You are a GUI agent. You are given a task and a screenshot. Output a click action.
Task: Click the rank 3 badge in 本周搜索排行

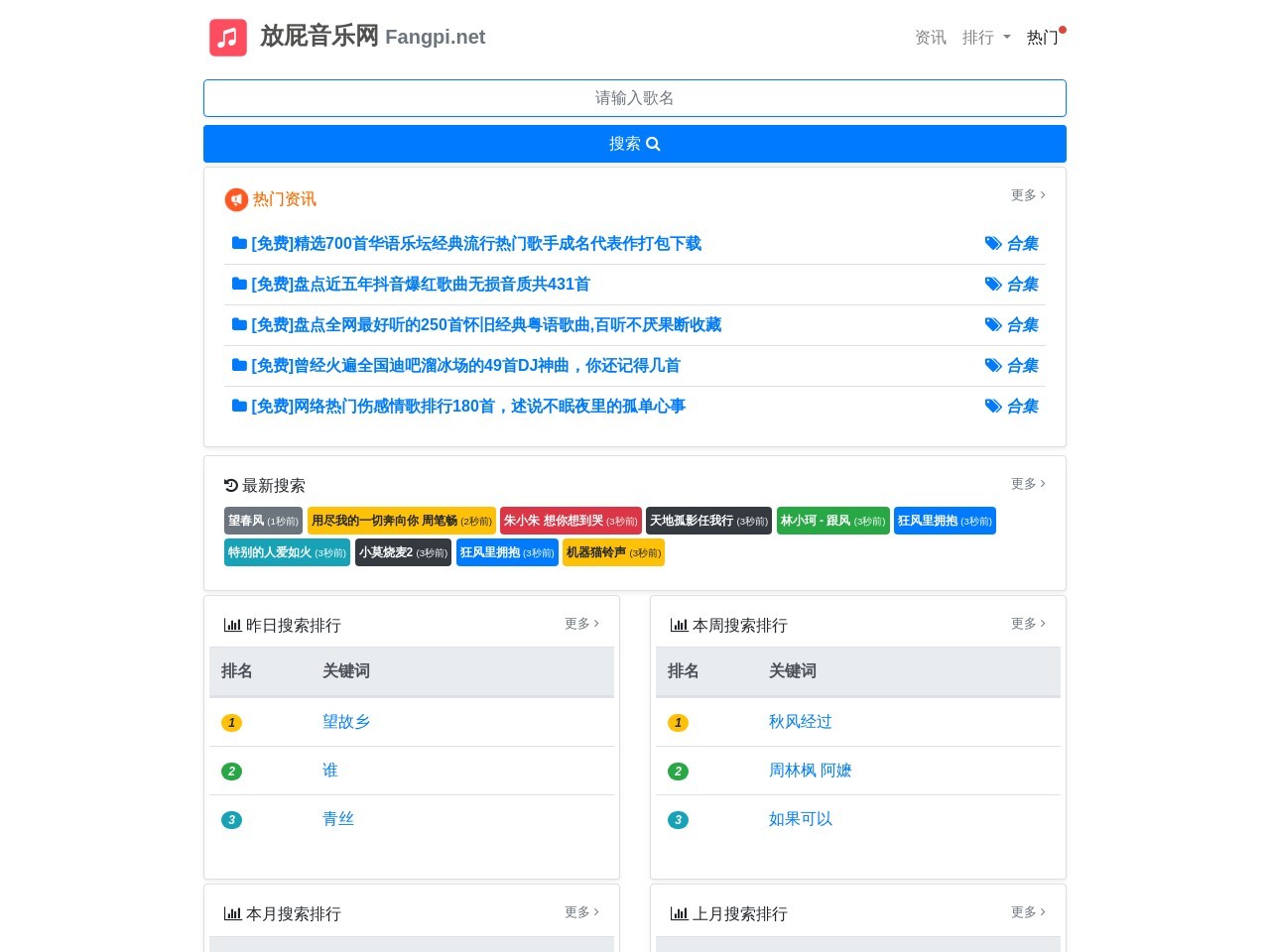pos(678,820)
